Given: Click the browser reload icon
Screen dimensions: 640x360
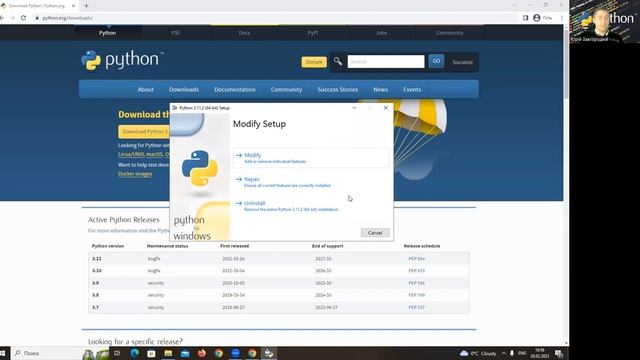Looking at the screenshot, I should pyautogui.click(x=23, y=18).
